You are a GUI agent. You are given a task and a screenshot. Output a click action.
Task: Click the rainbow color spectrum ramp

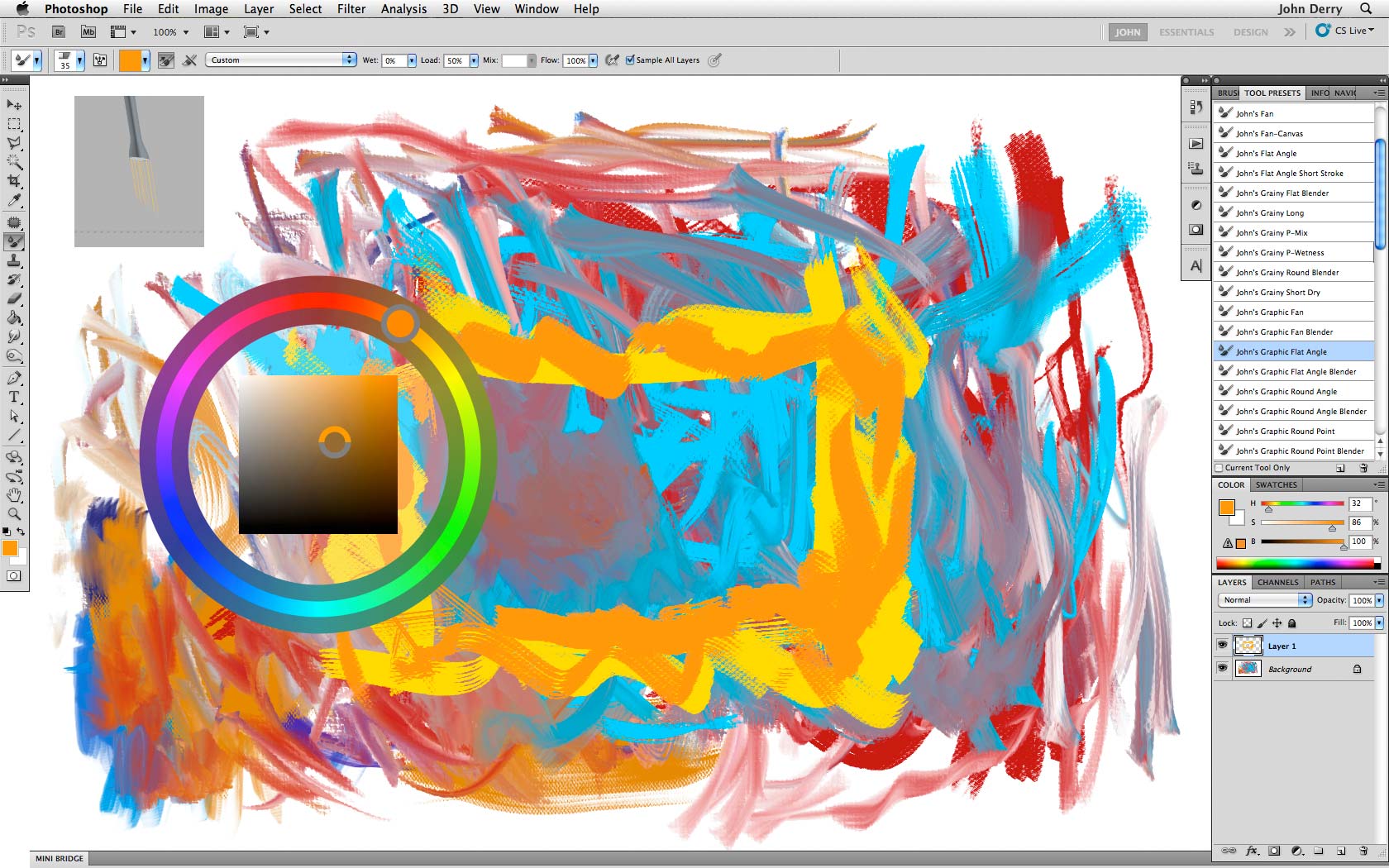[x=1294, y=564]
